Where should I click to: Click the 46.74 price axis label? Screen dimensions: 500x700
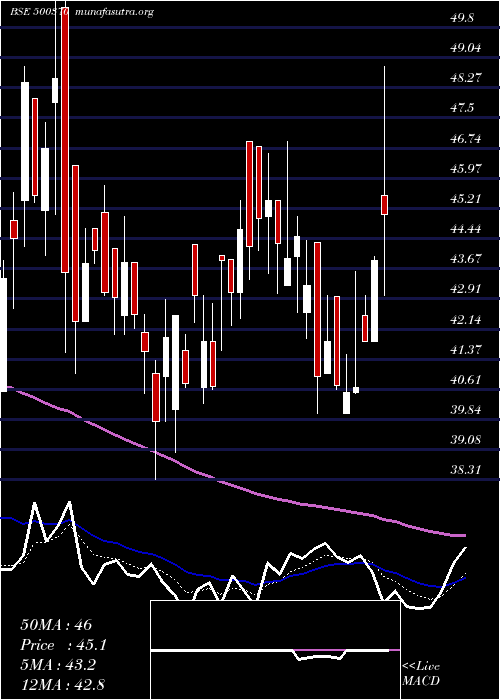pyautogui.click(x=466, y=138)
